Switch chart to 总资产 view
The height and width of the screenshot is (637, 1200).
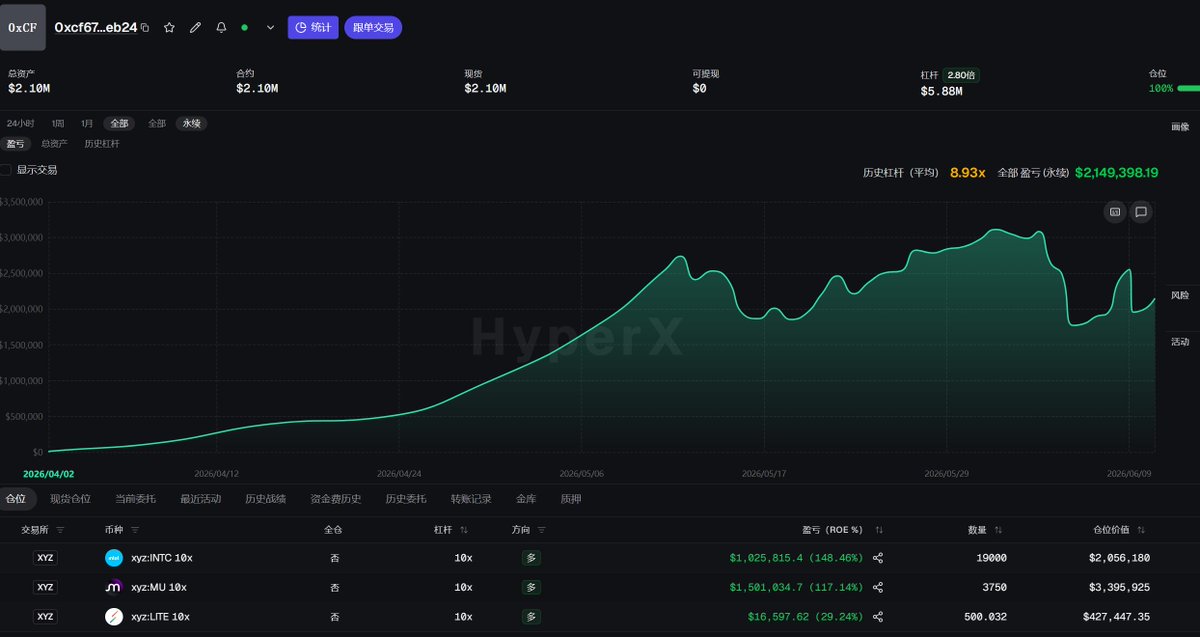[x=54, y=144]
